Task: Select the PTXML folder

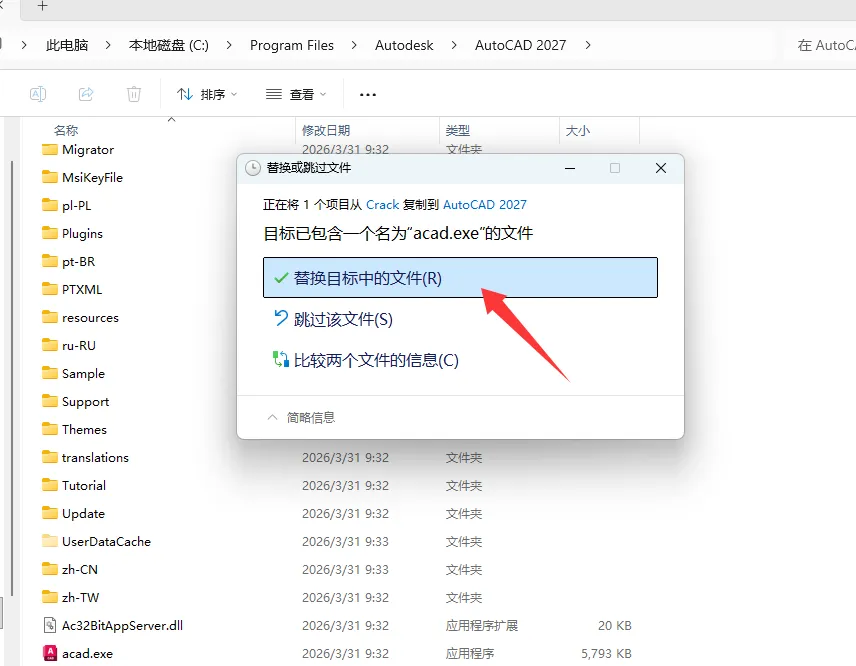Action: (x=72, y=289)
